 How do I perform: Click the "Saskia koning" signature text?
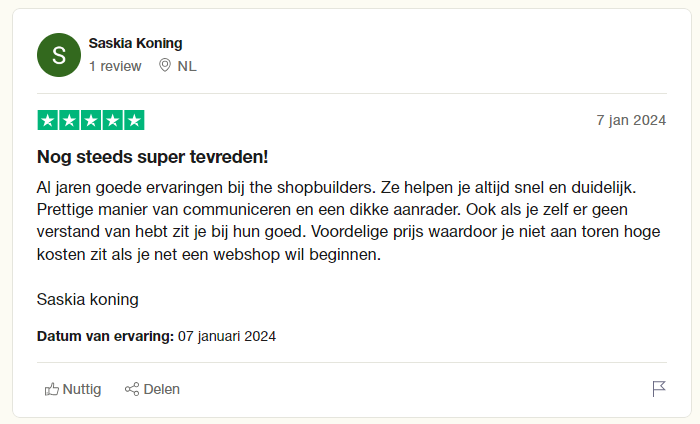coord(87,299)
